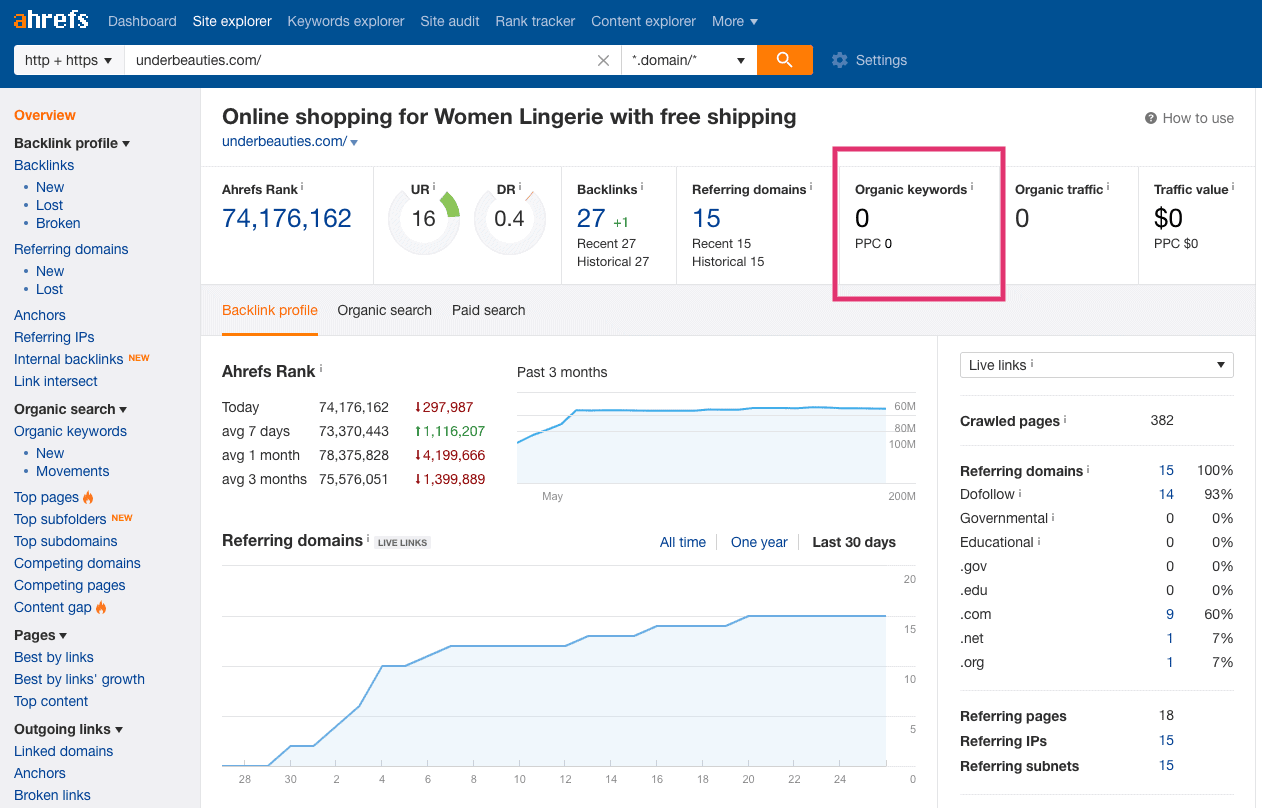Switch to the Paid search tab
Image resolution: width=1262 pixels, height=808 pixels.
(x=488, y=310)
